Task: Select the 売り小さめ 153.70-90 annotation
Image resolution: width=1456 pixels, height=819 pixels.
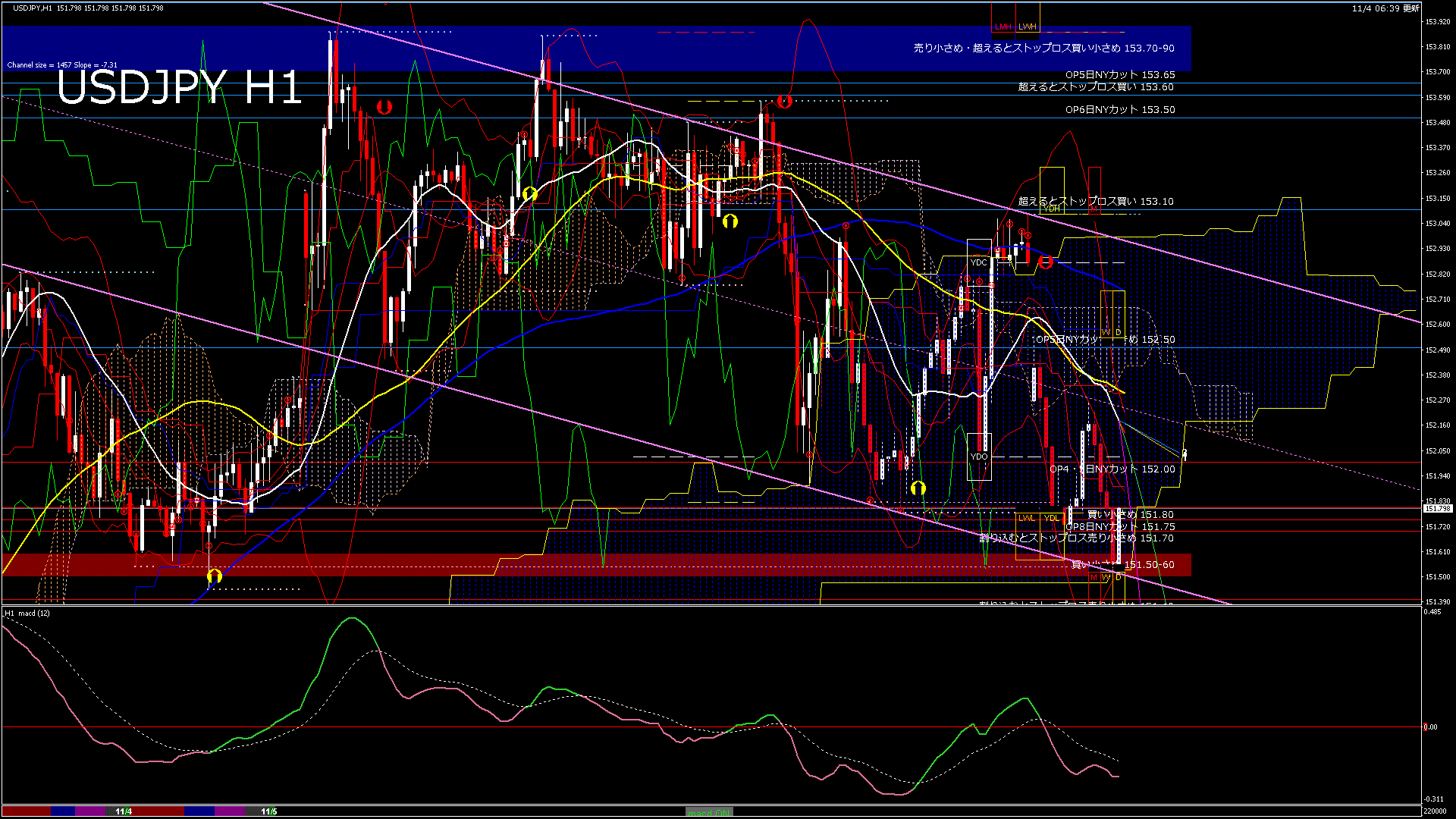Action: (x=1043, y=48)
